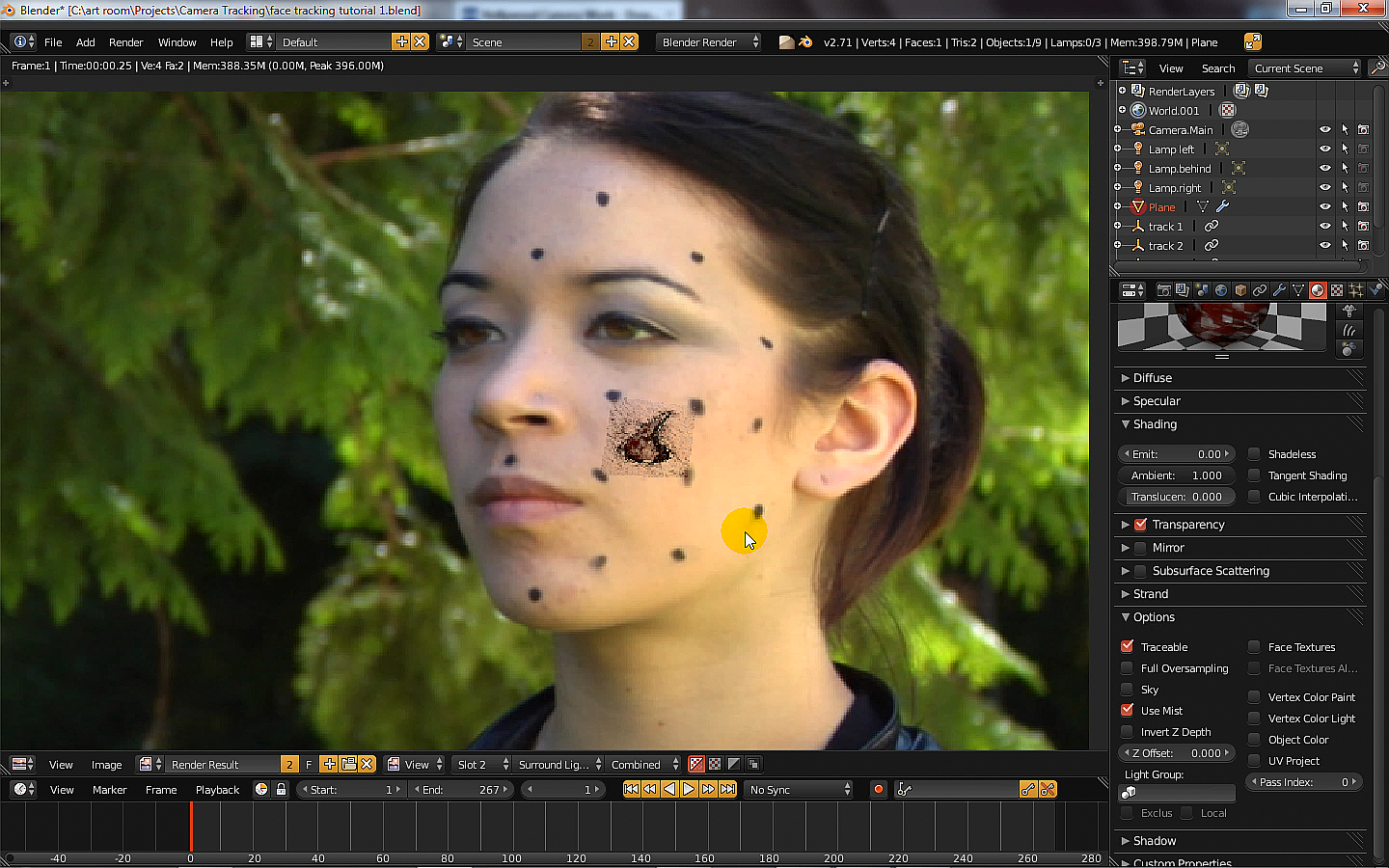Screen dimensions: 1389x868
Task: Open the File menu
Action: (53, 42)
